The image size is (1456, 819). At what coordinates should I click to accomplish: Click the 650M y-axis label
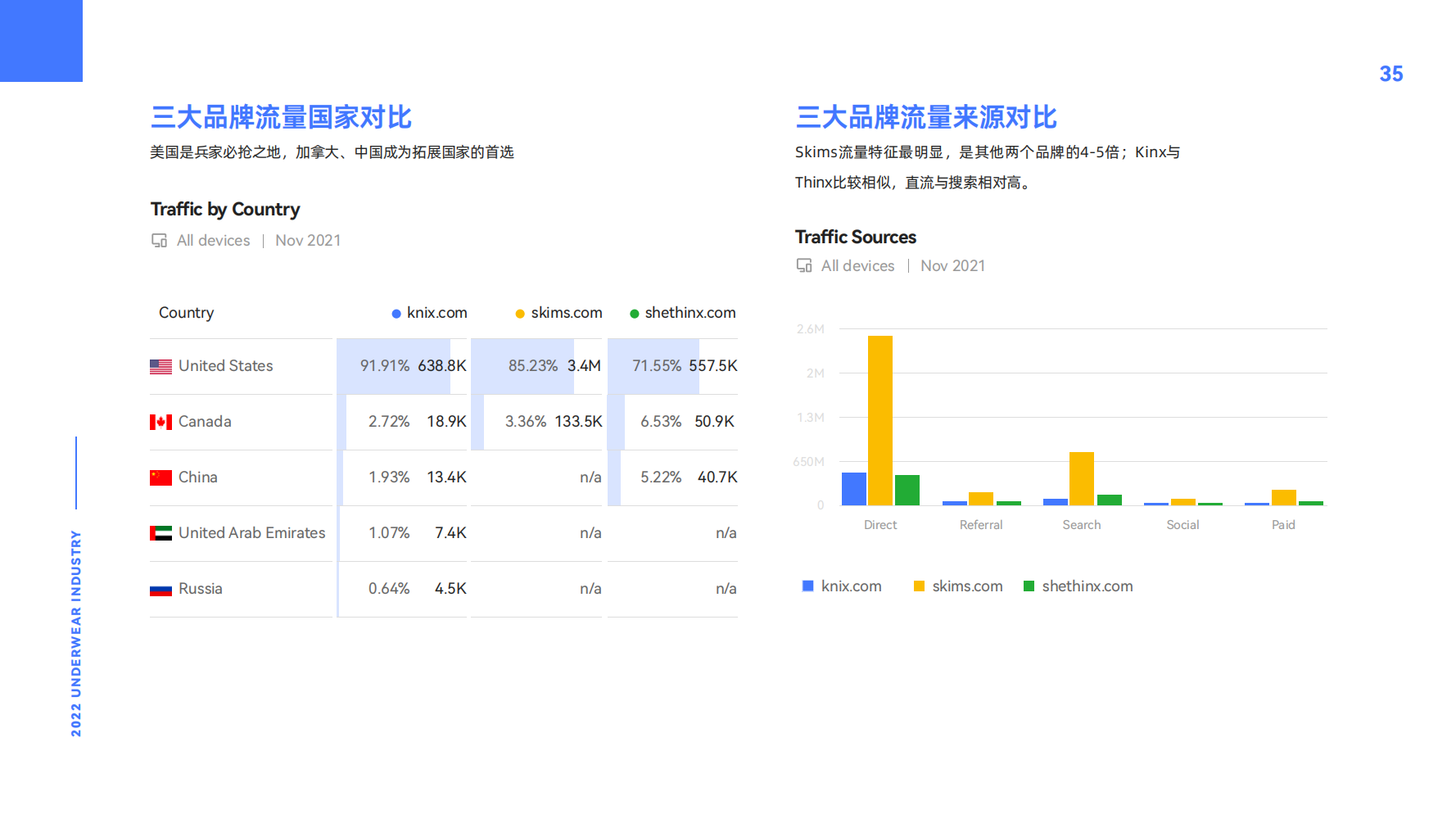tap(809, 462)
